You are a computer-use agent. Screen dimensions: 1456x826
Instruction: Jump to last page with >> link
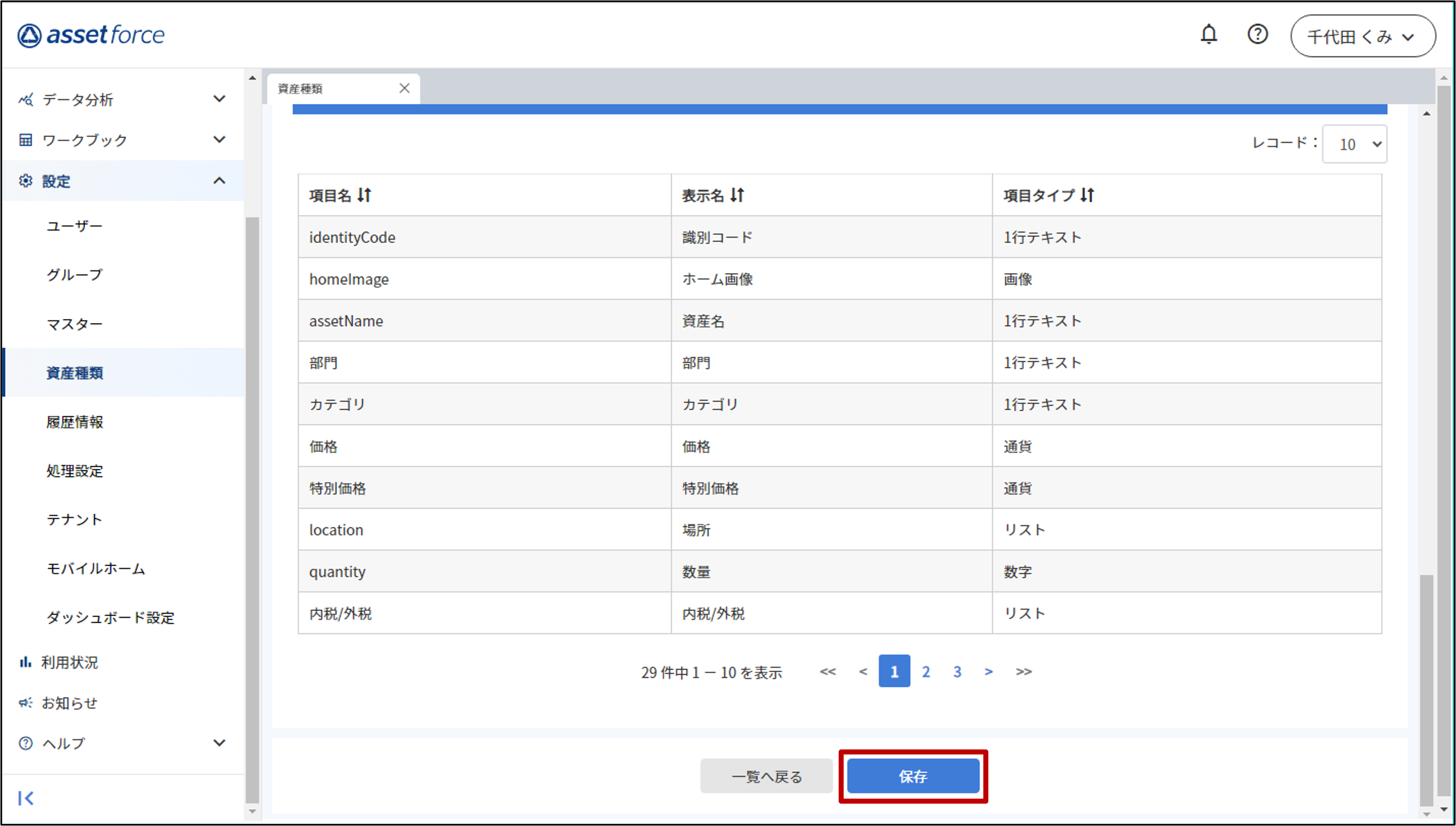pos(1024,672)
